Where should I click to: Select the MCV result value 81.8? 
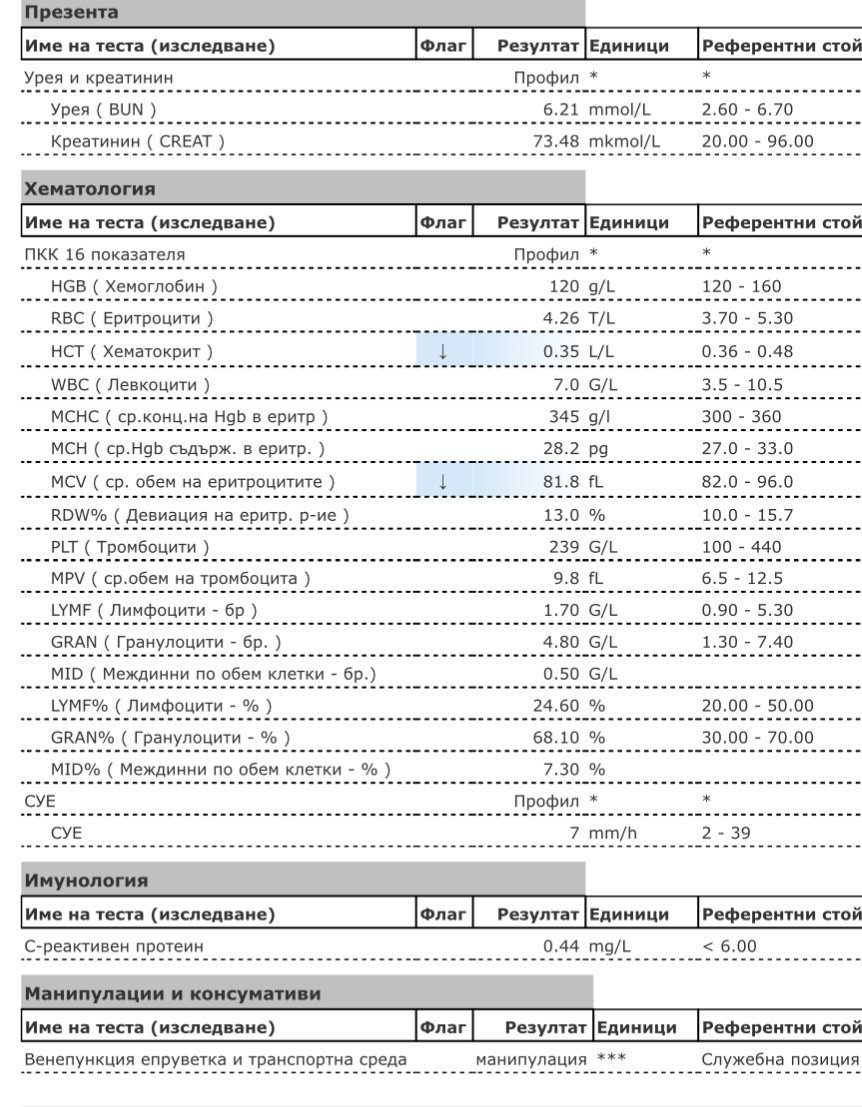[561, 482]
